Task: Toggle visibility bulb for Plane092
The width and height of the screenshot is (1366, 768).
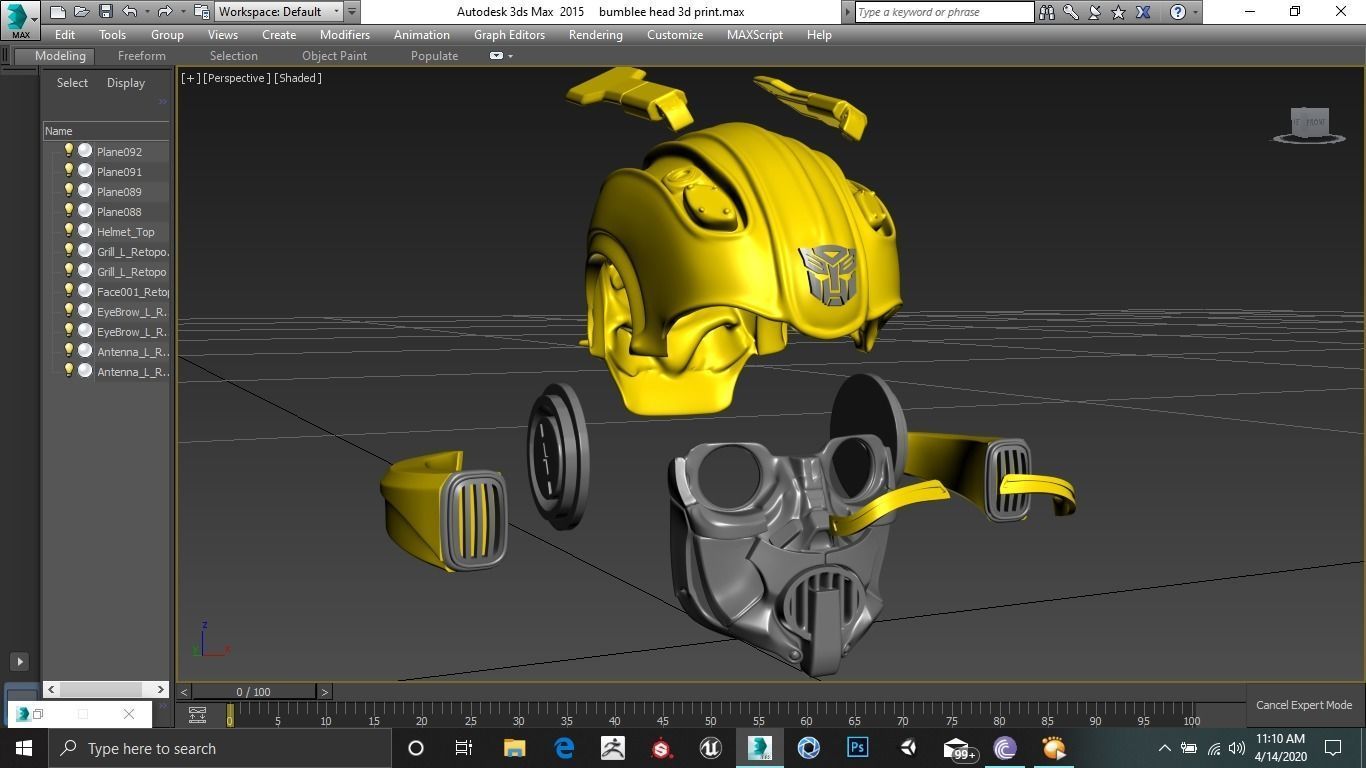Action: [x=68, y=151]
